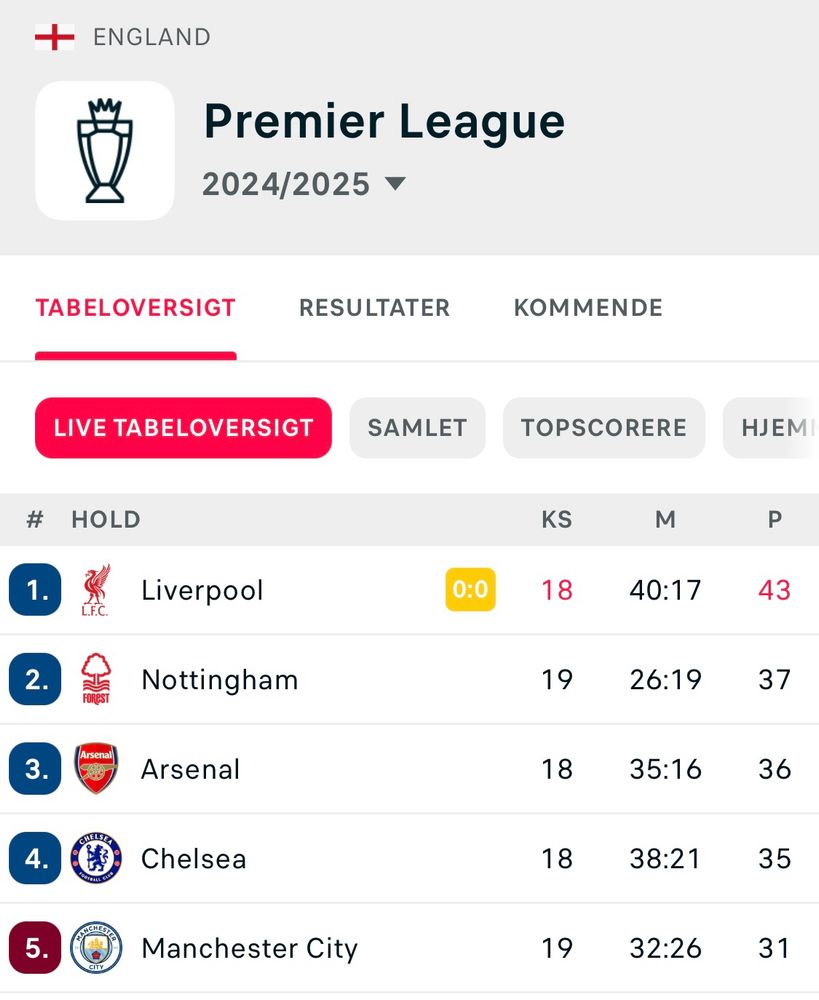Viewport: 819px width, 1000px height.
Task: Select the Tabeloversigt tab
Action: (x=136, y=308)
